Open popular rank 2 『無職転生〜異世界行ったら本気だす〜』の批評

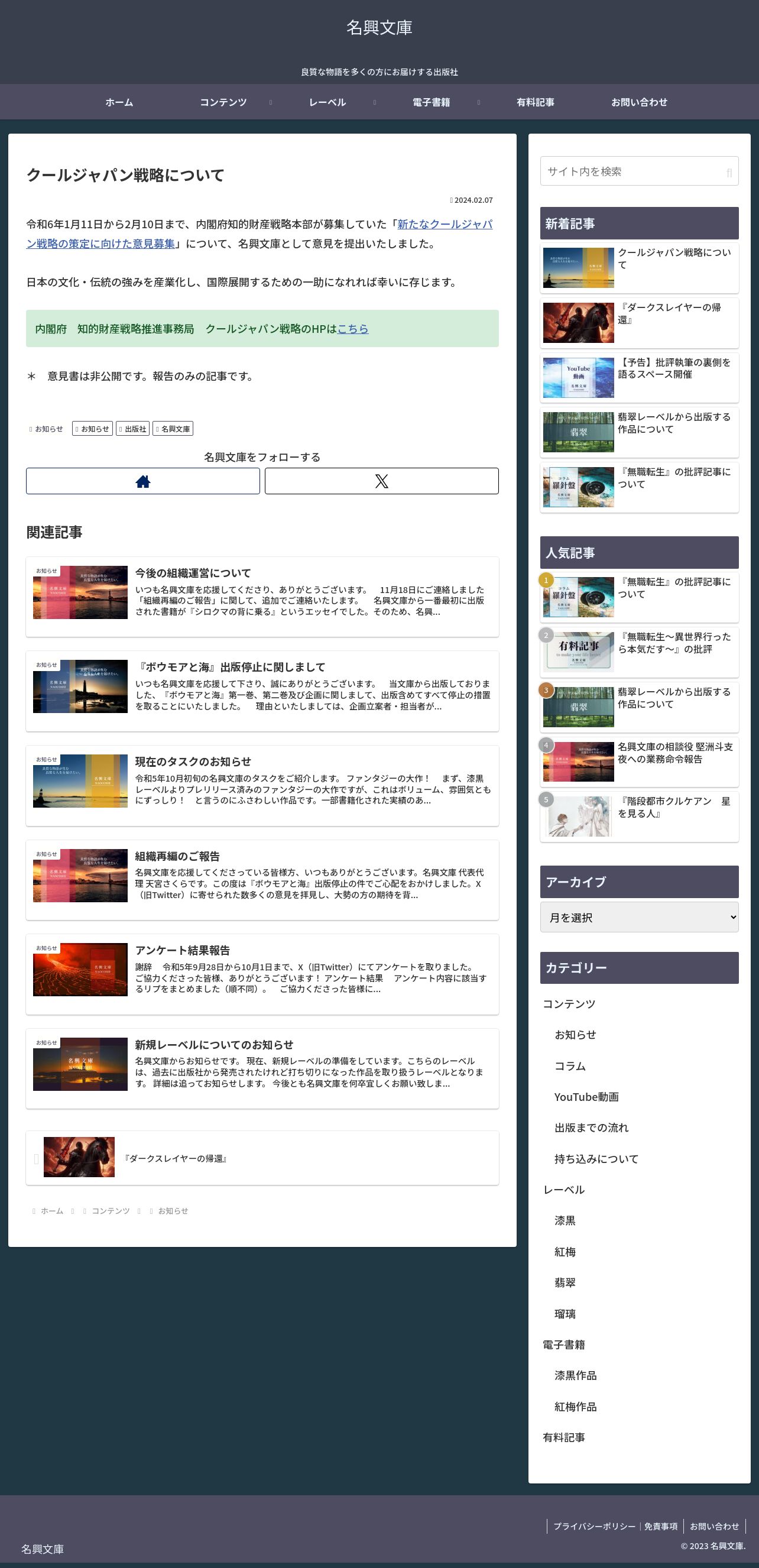pos(639,652)
